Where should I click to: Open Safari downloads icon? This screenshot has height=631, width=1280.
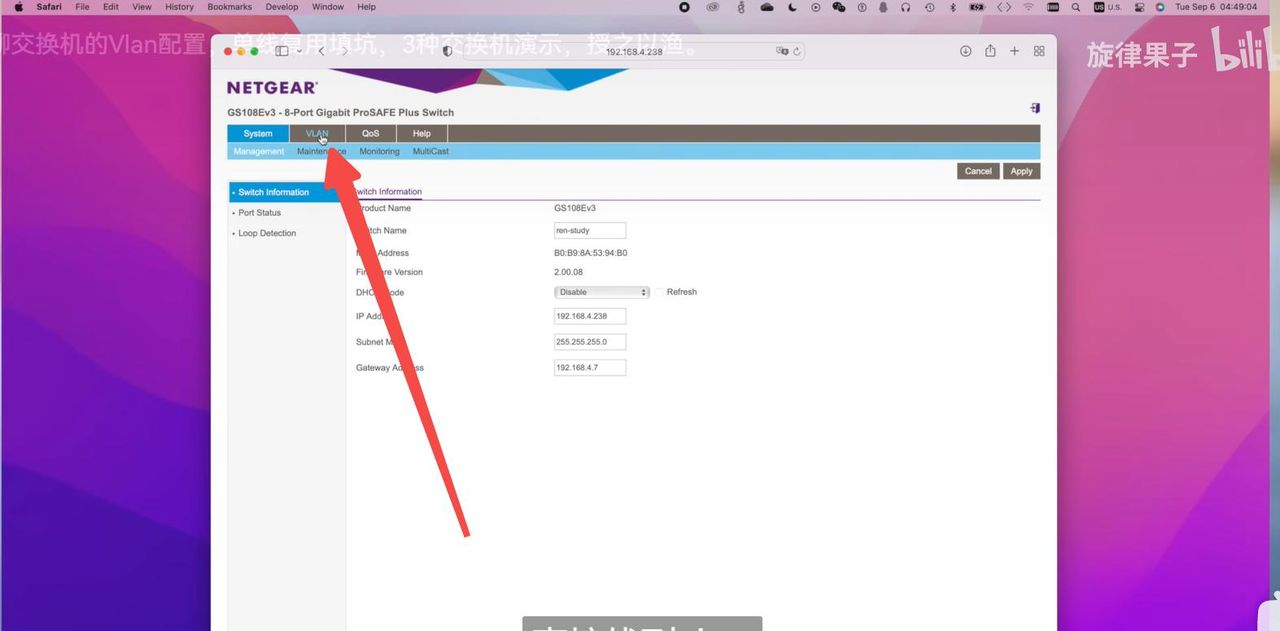[x=965, y=51]
